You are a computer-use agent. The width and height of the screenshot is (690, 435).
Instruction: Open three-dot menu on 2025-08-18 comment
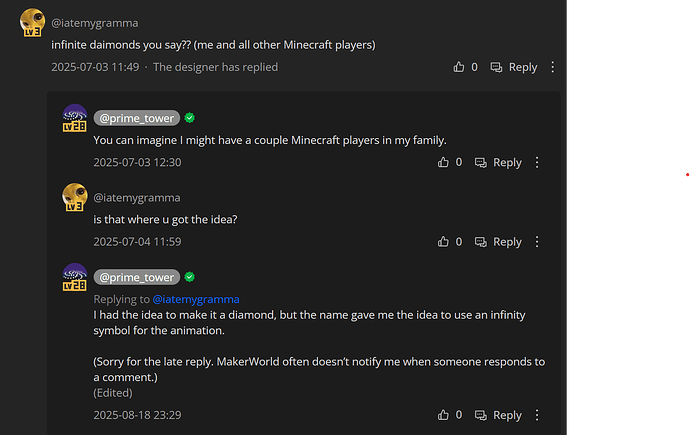coord(537,415)
